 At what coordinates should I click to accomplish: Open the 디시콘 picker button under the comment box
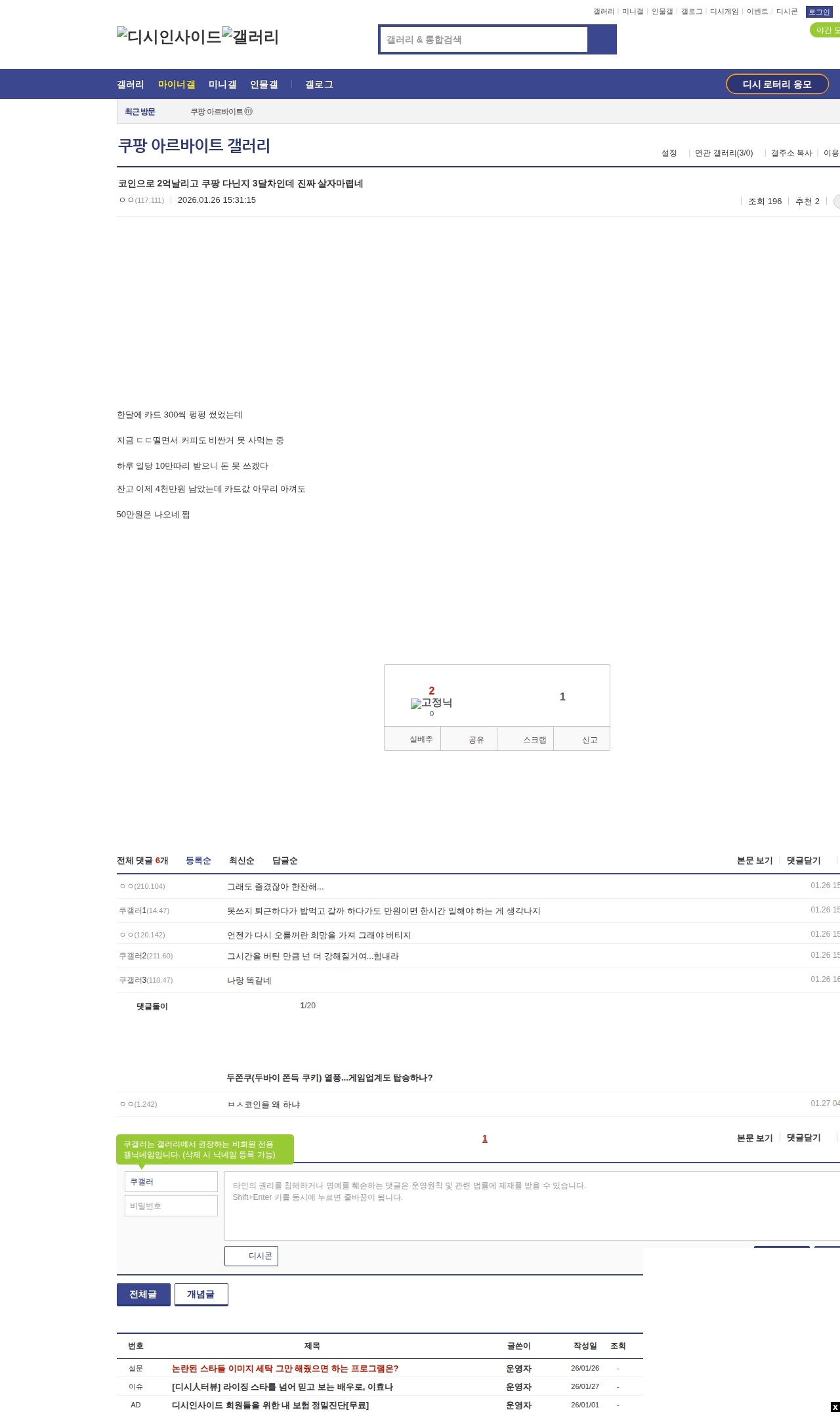click(251, 1256)
